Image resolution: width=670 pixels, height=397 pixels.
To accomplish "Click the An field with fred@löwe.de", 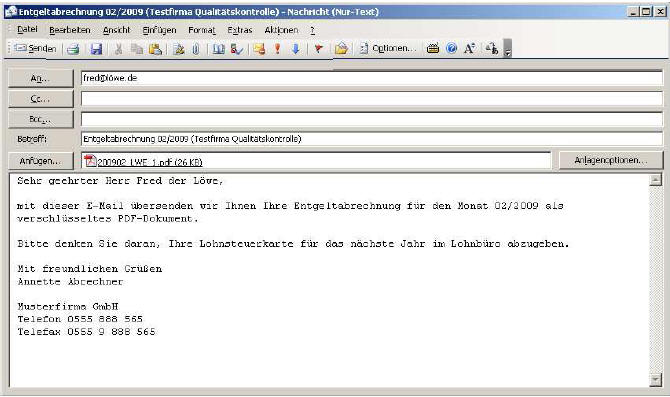I will [371, 78].
